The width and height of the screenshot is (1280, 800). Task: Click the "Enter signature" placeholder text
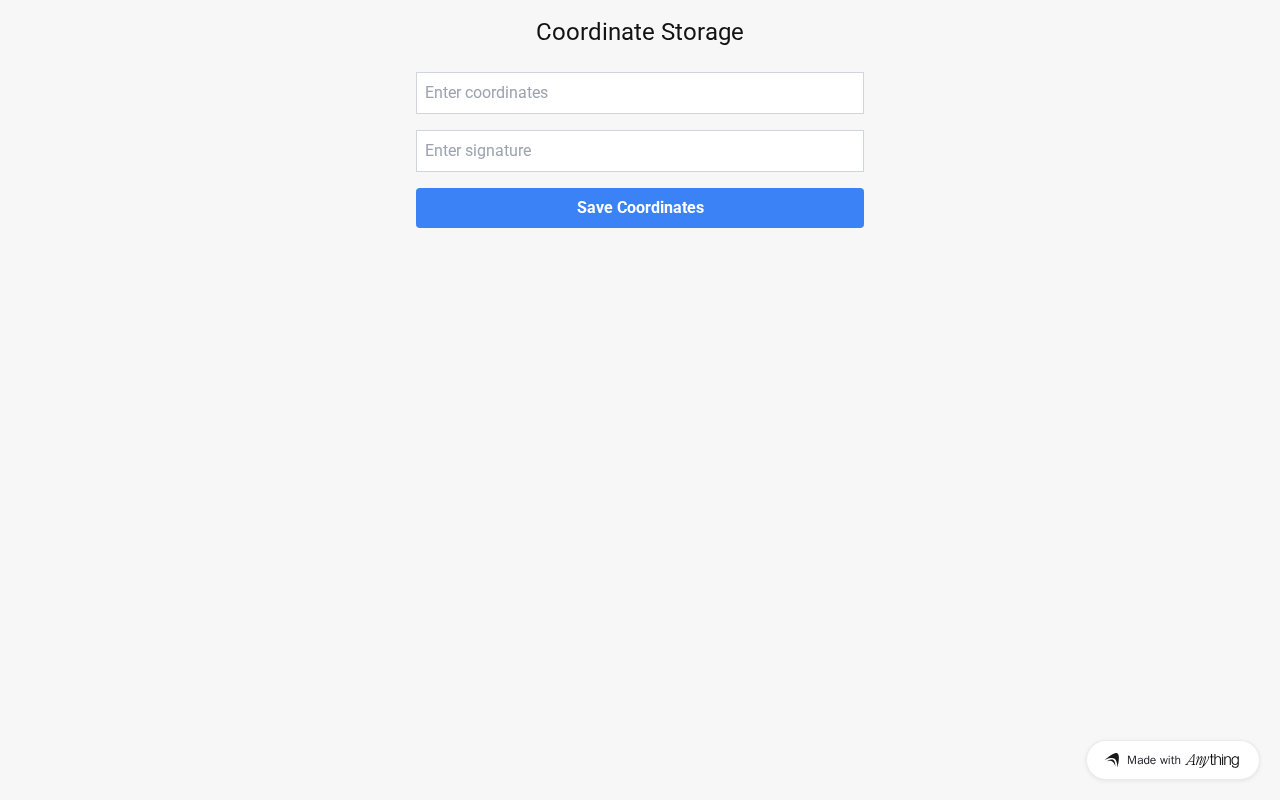pos(478,151)
